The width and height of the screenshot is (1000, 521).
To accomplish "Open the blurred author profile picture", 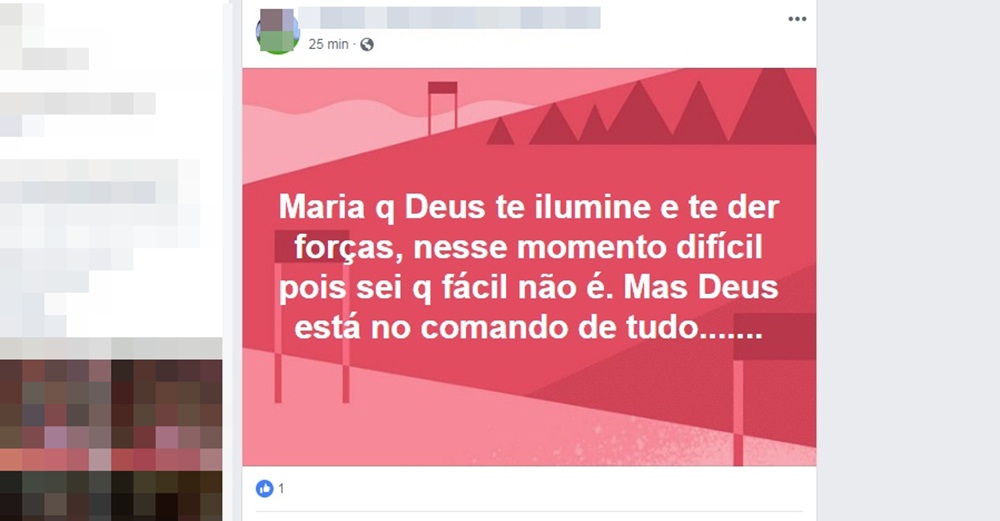I will [277, 32].
